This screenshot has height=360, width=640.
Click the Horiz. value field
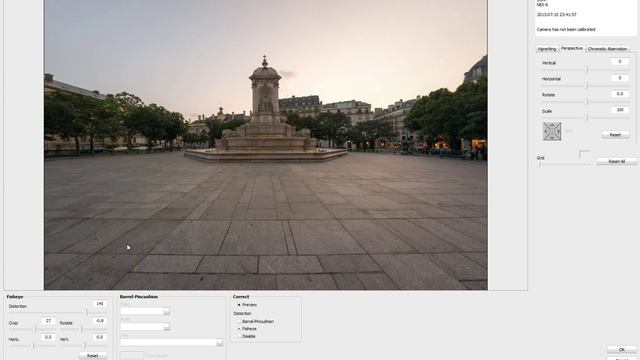(x=48, y=337)
